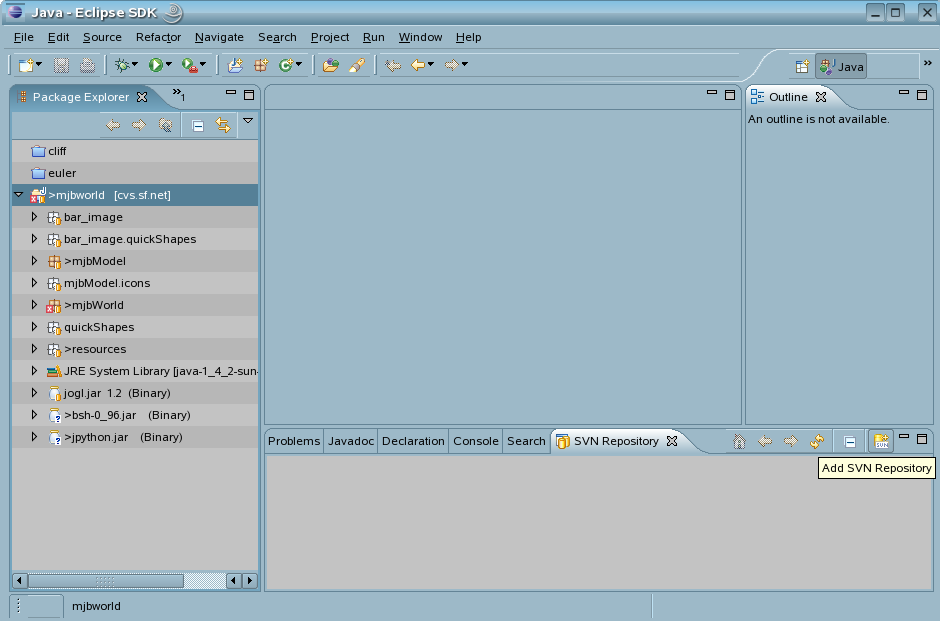
Task: Select >bsh-0_96.jar (Binary)
Action: coord(135,415)
